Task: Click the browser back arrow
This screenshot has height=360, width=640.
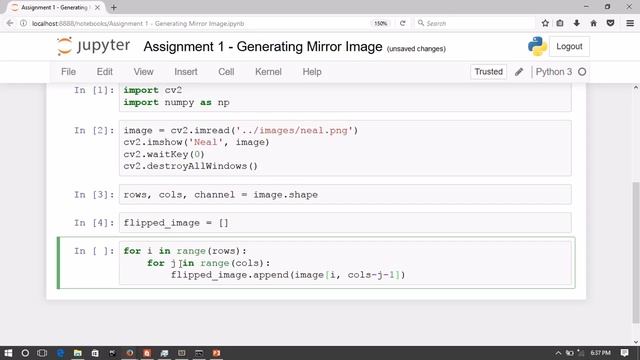Action: [10, 23]
